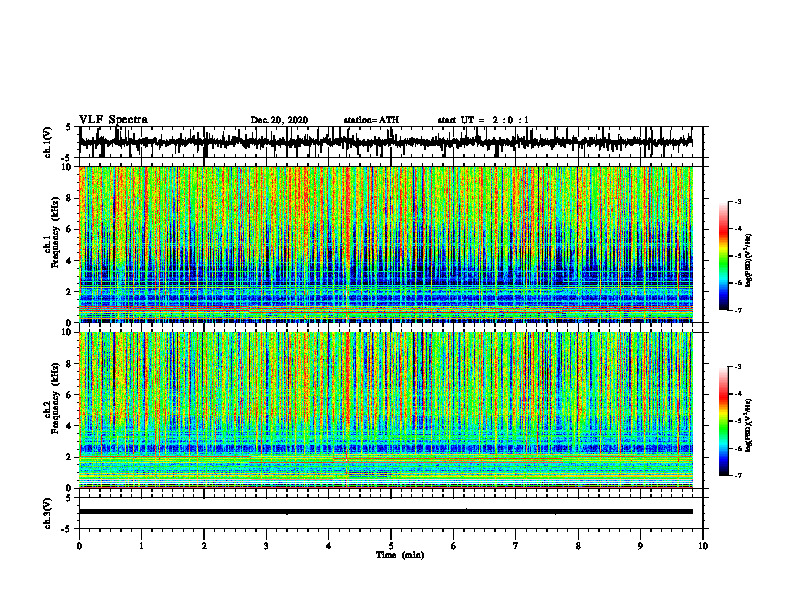Click time axis tick label "4"
This screenshot has height=612, width=792.
[x=329, y=546]
